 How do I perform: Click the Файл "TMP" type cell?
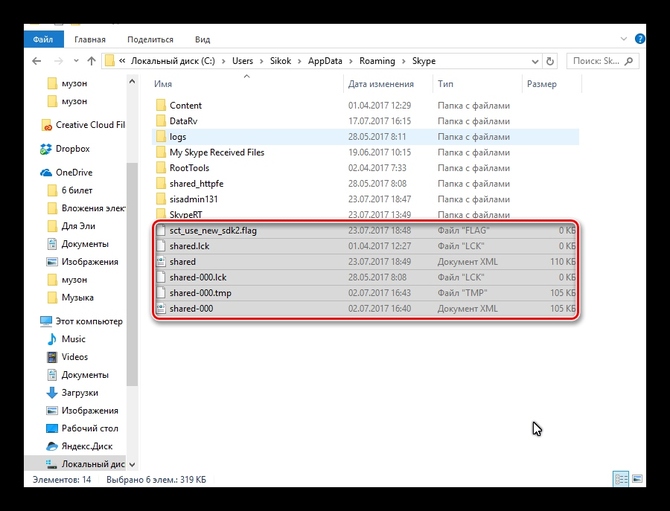pos(462,293)
